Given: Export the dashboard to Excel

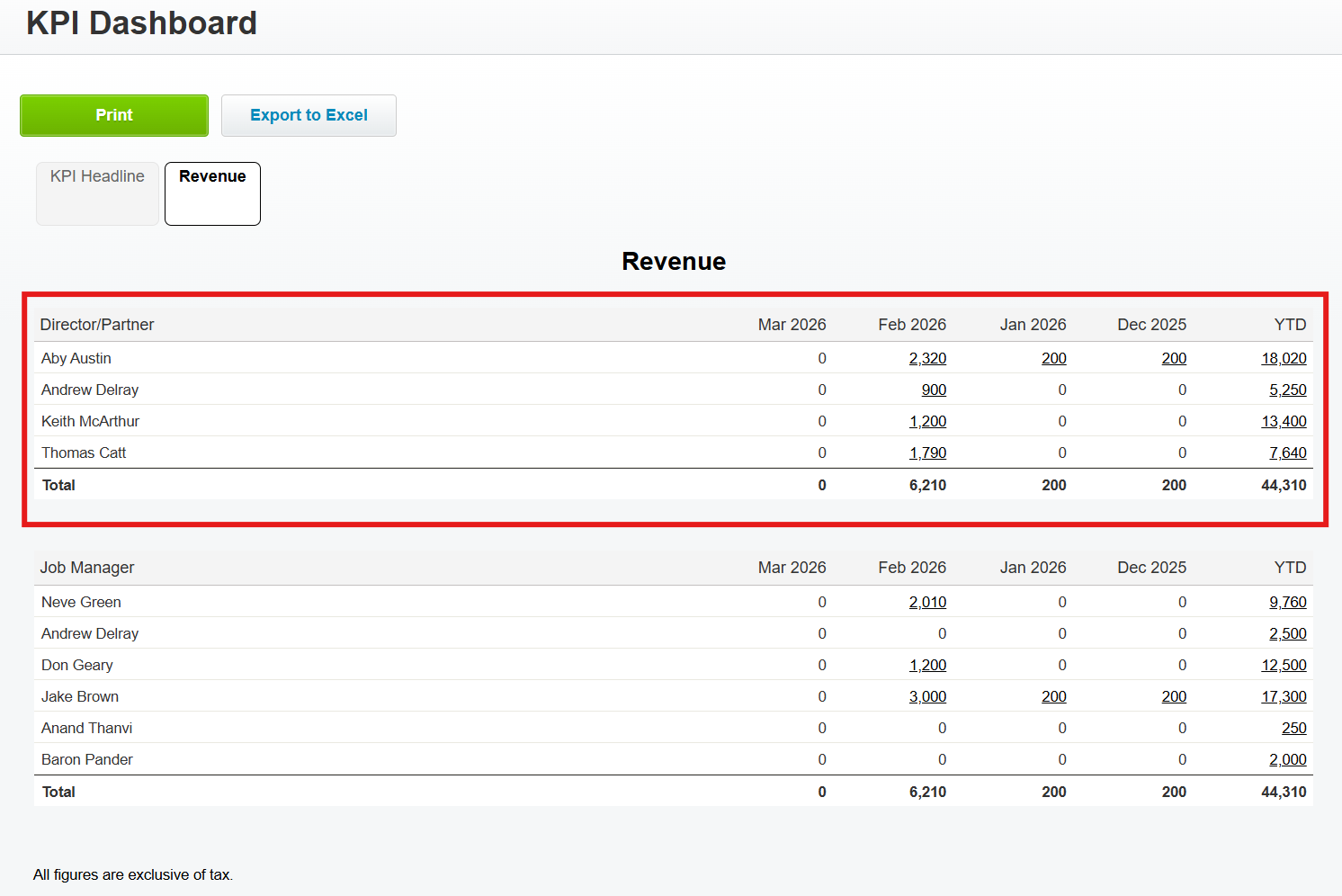Looking at the screenshot, I should tap(309, 115).
